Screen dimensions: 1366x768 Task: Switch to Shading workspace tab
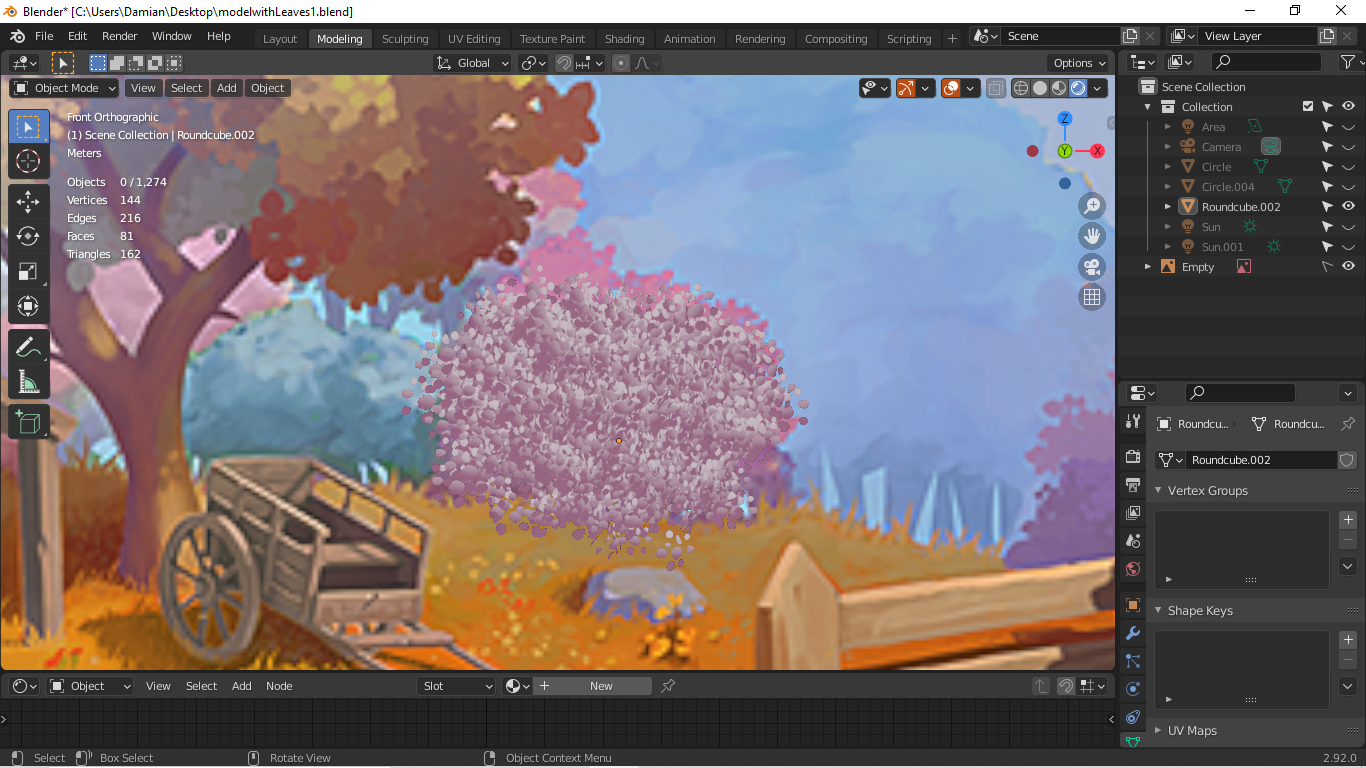[625, 39]
